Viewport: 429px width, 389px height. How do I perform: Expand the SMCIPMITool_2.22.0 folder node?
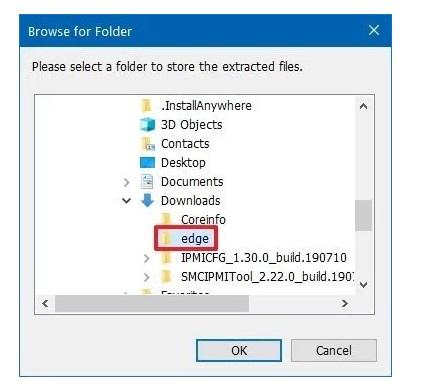pyautogui.click(x=146, y=277)
